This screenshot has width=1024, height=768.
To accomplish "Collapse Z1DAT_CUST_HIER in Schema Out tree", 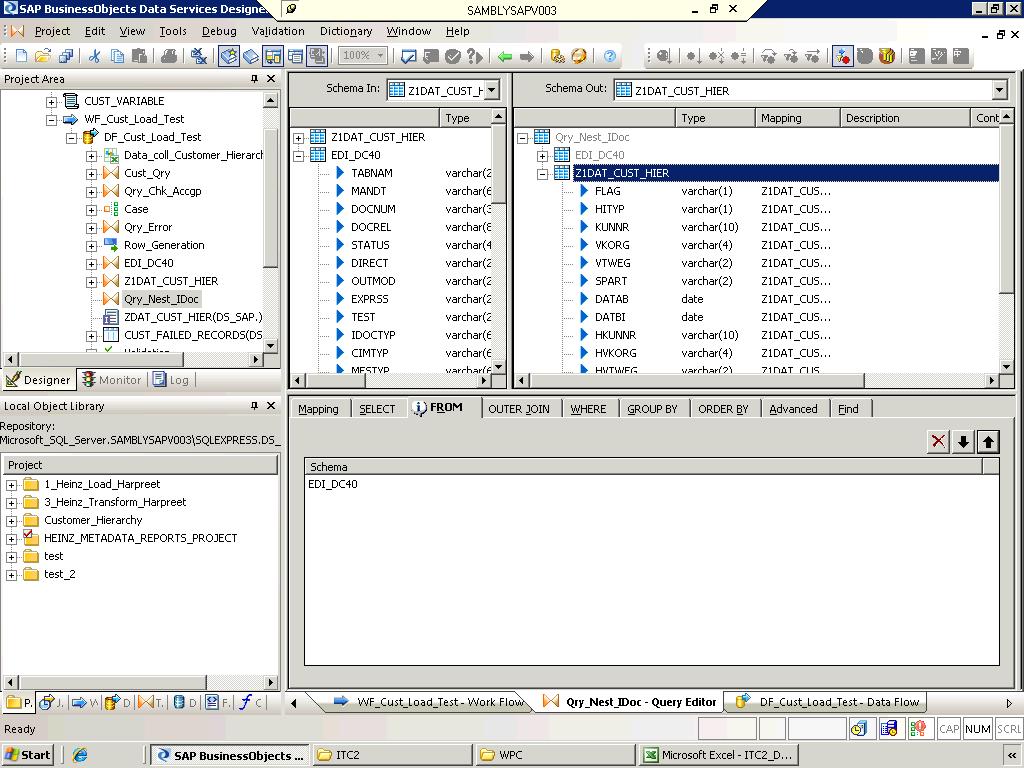I will [x=542, y=174].
